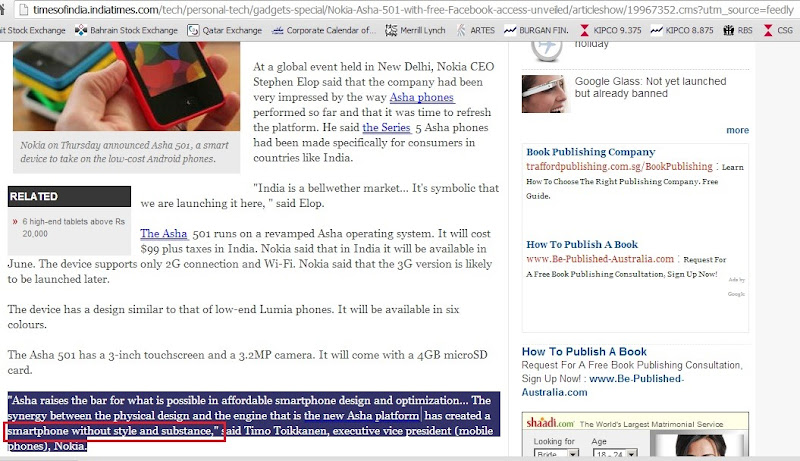Open 'Google Glass: Not yet launched' headline
This screenshot has height=461, width=800.
(650, 87)
